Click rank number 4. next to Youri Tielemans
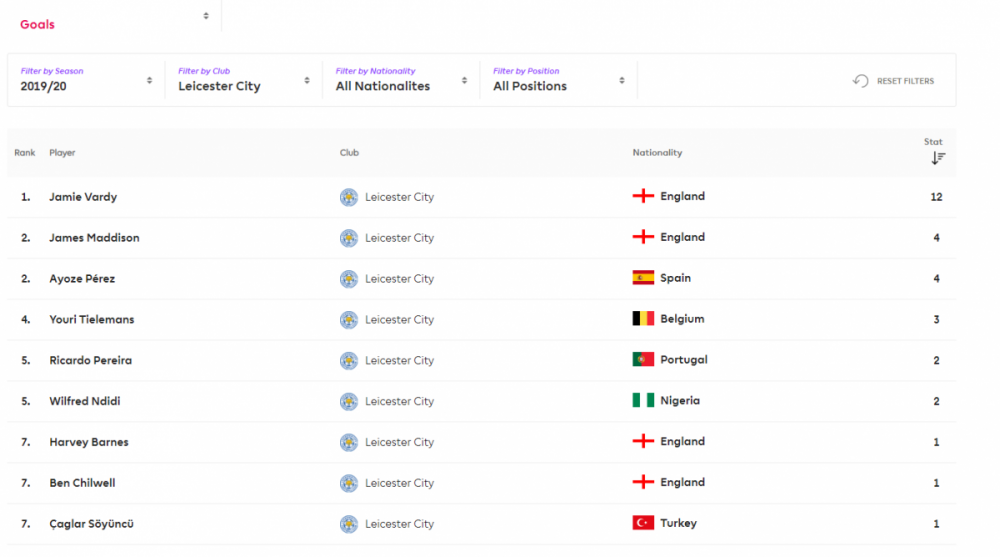This screenshot has height=557, width=1000. click(x=26, y=320)
